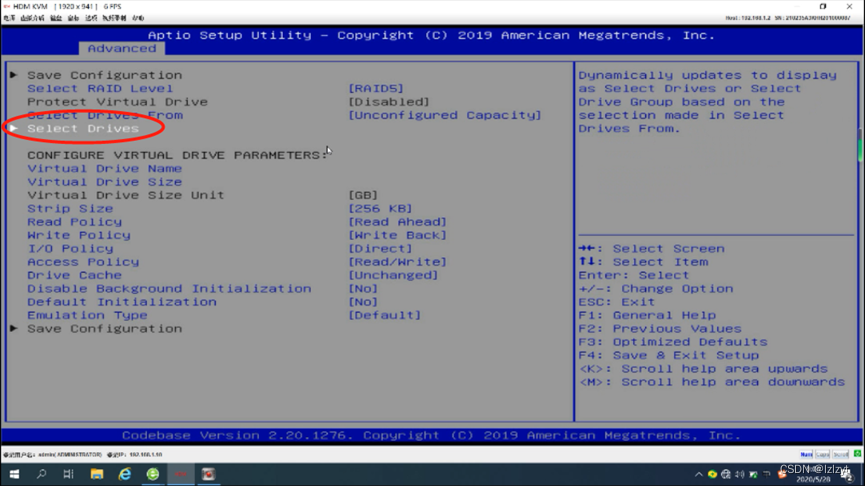865x486 pixels.
Task: Change the RAID level value RAID5
Action: pyautogui.click(x=376, y=88)
